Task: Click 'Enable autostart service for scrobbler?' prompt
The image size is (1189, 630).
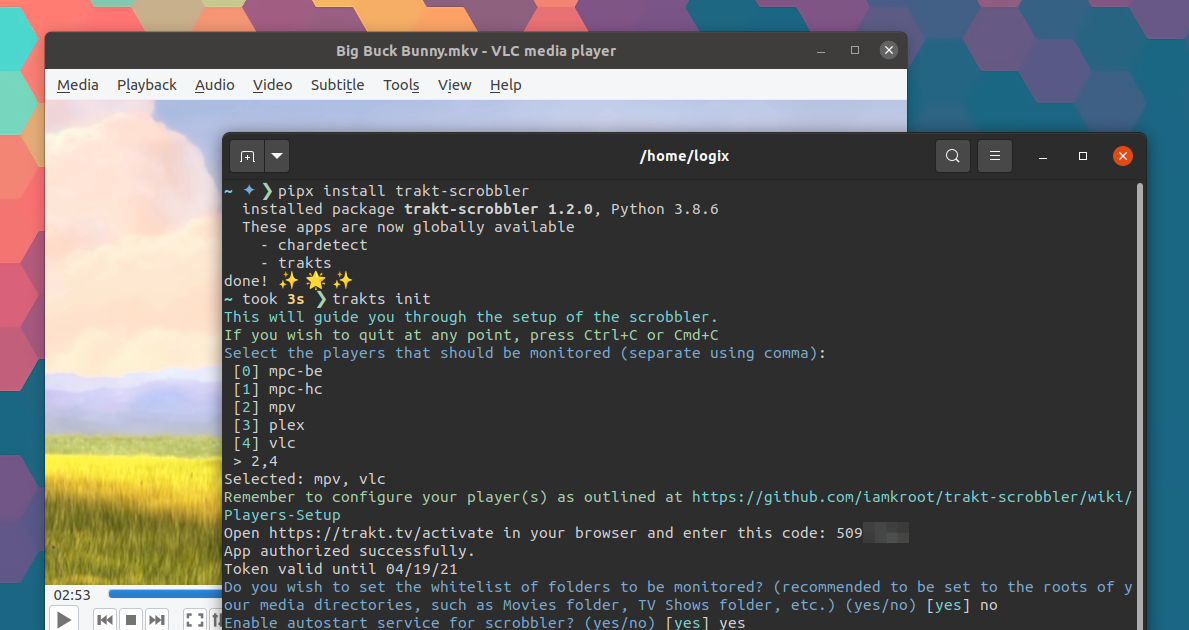Action: click(440, 623)
